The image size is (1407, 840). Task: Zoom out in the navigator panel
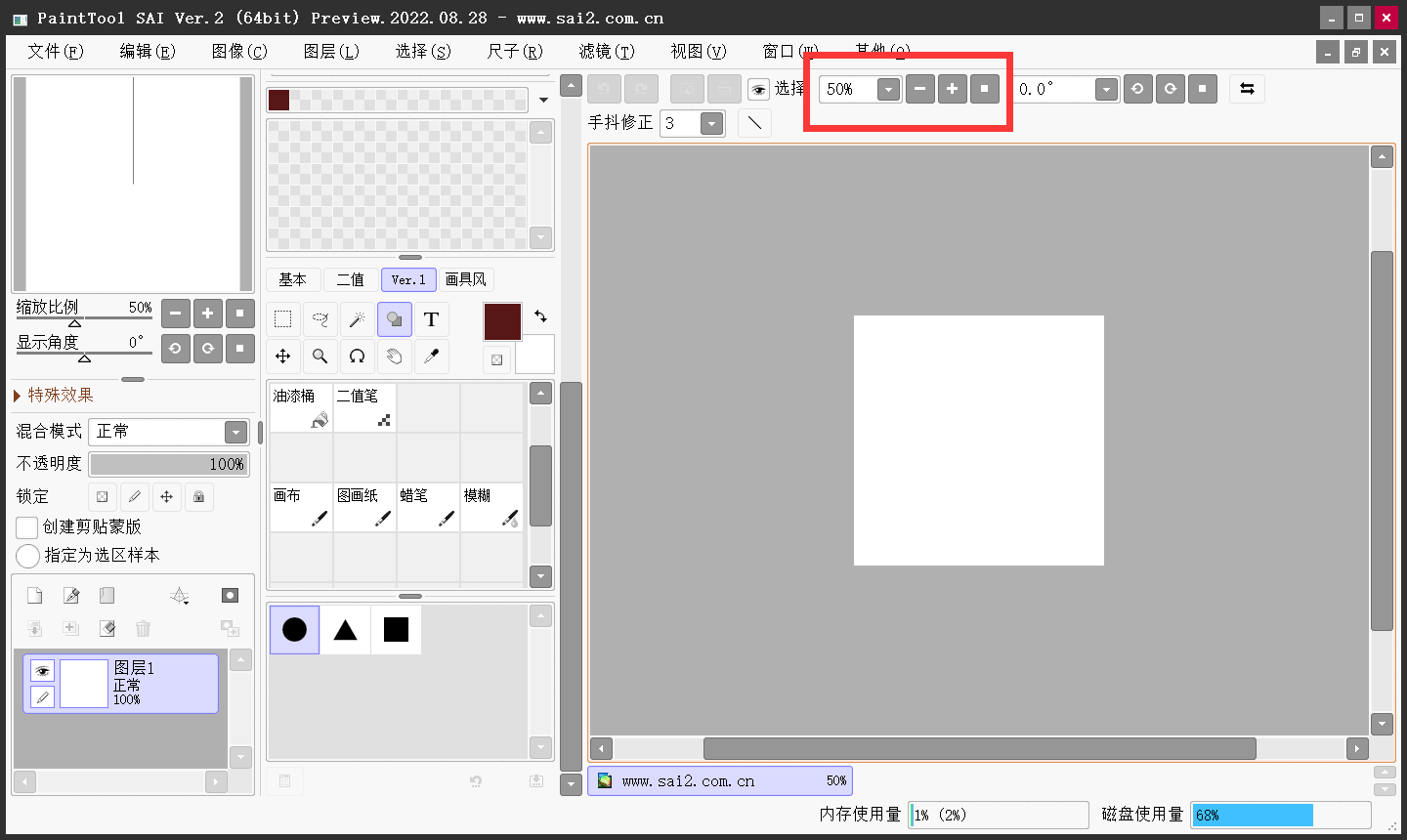tap(175, 314)
